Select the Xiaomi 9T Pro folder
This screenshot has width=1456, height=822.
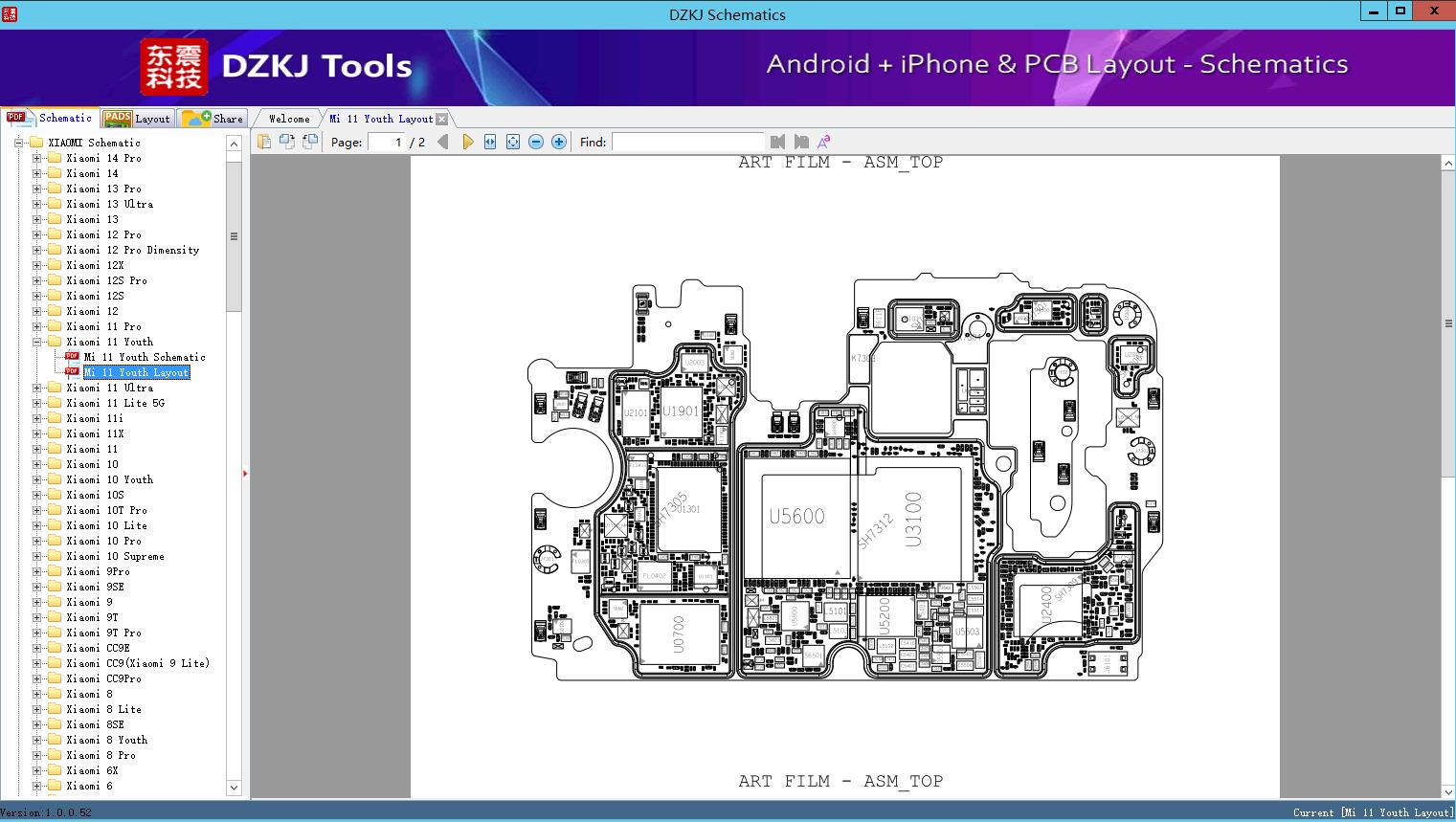click(104, 633)
